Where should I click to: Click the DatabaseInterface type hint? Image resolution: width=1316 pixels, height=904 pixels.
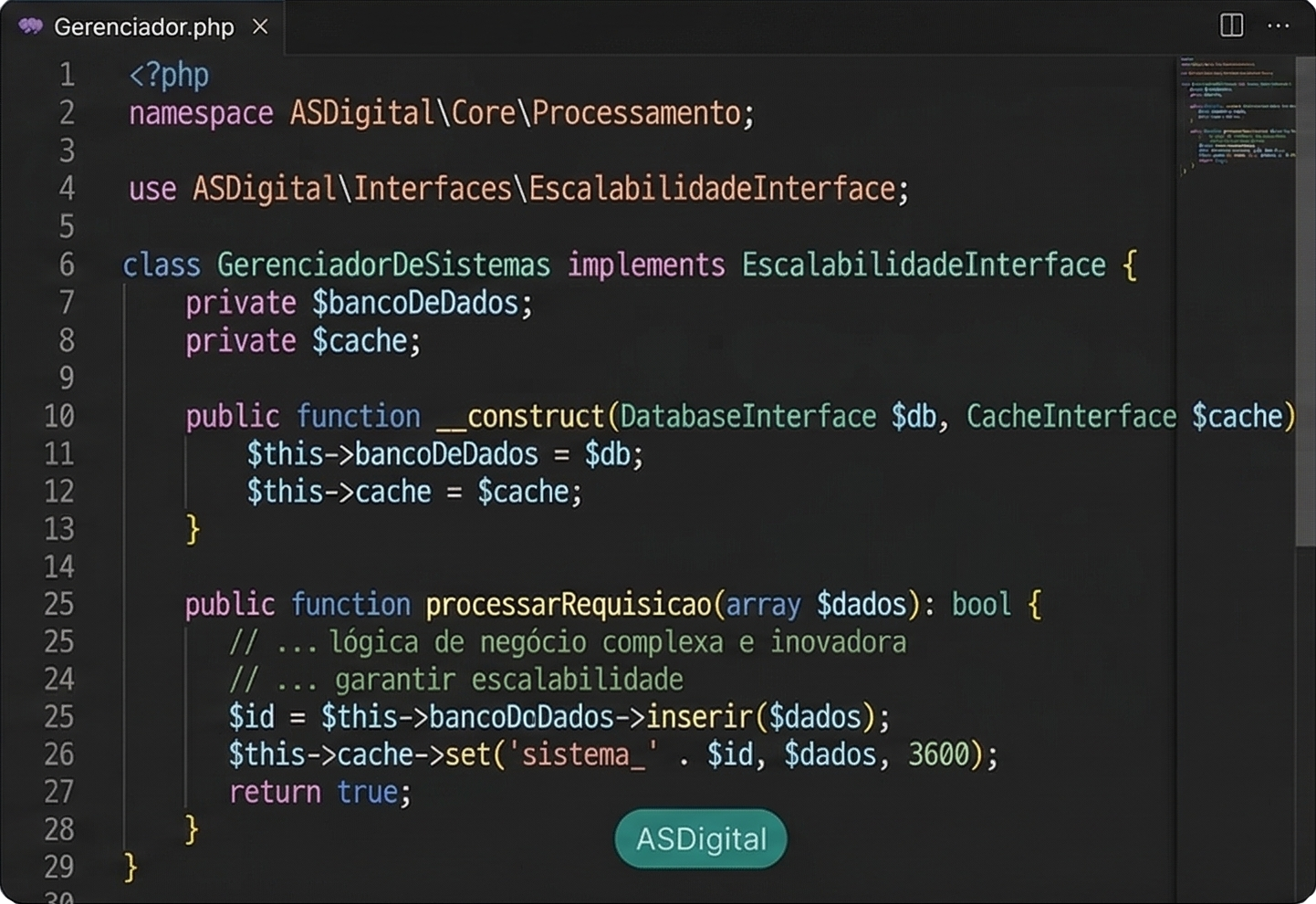[747, 416]
